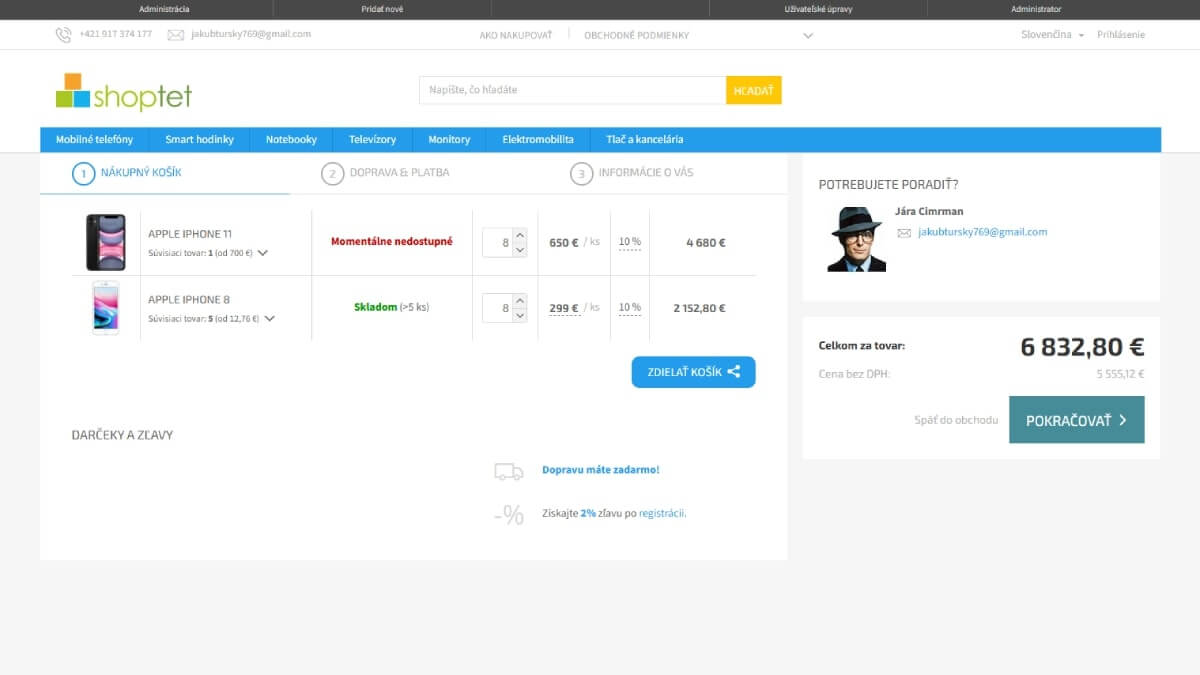Viewport: 1200px width, 675px height.
Task: Open the Administrácia admin bar item
Action: coord(164,9)
